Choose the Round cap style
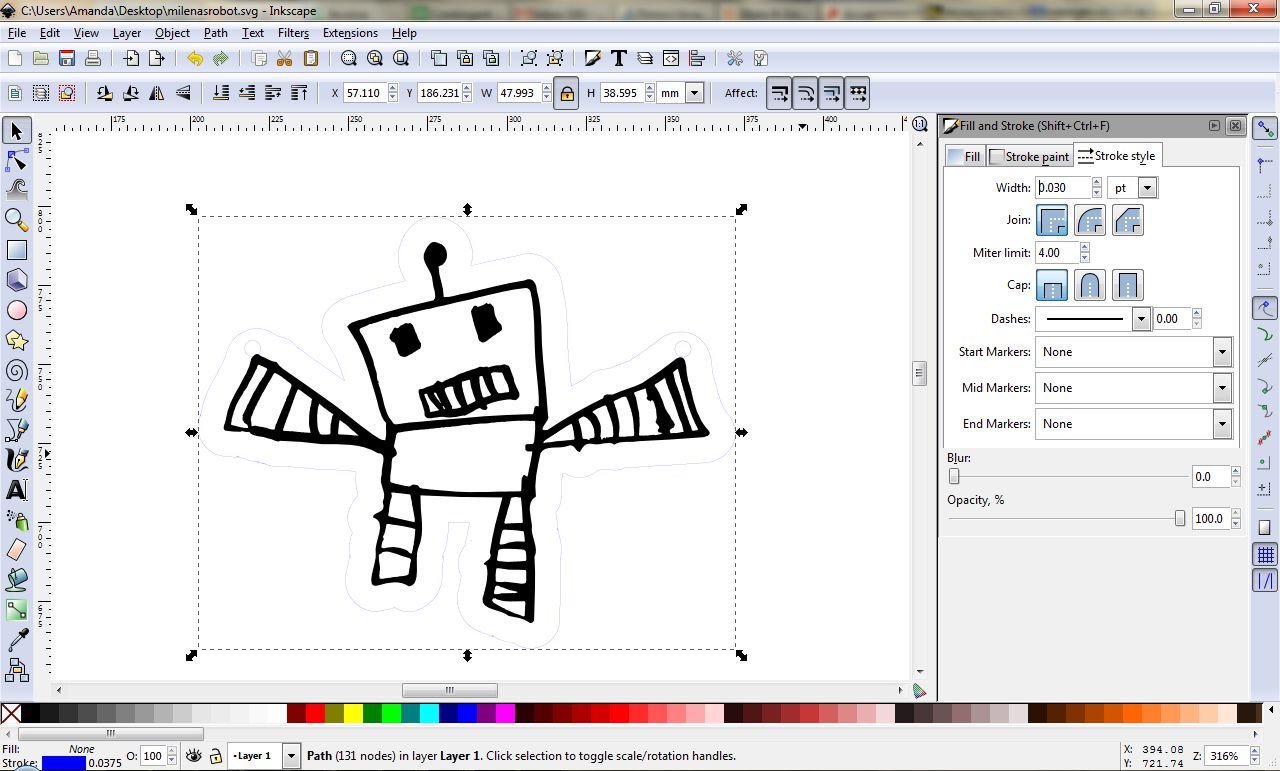The width and height of the screenshot is (1280, 771). click(1090, 285)
